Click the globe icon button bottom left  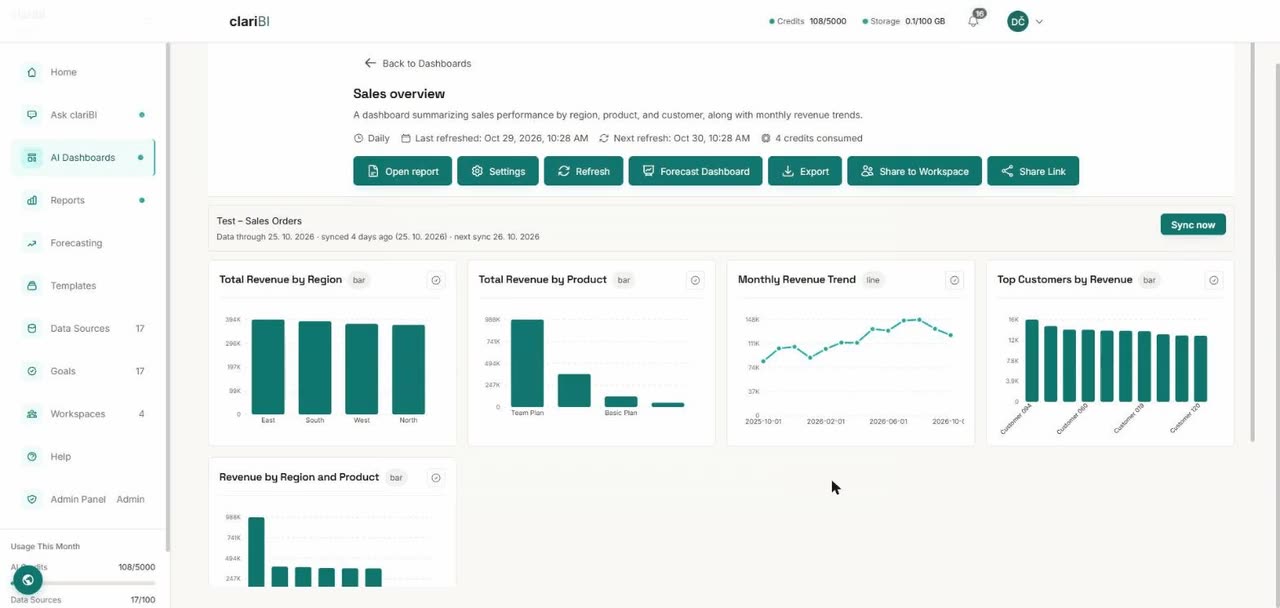[x=28, y=580]
